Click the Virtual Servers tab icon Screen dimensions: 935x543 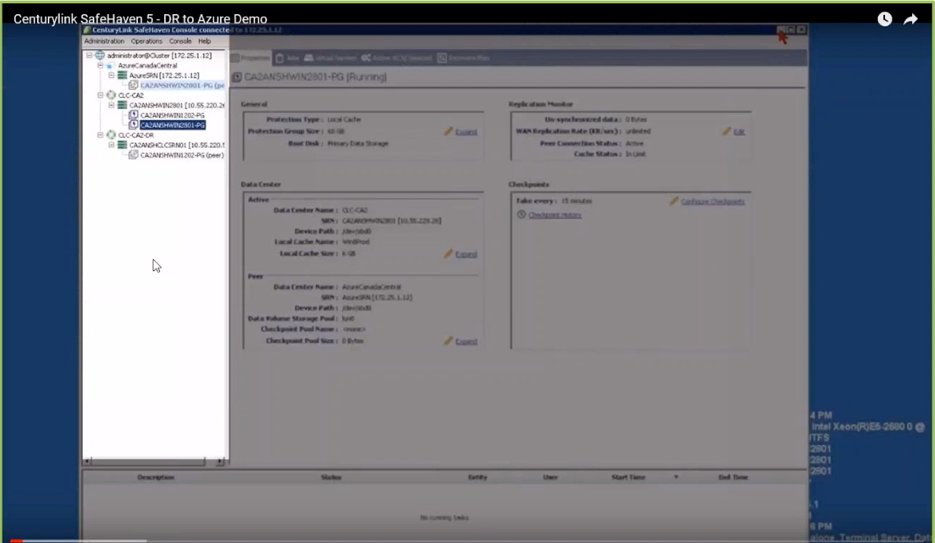[308, 58]
